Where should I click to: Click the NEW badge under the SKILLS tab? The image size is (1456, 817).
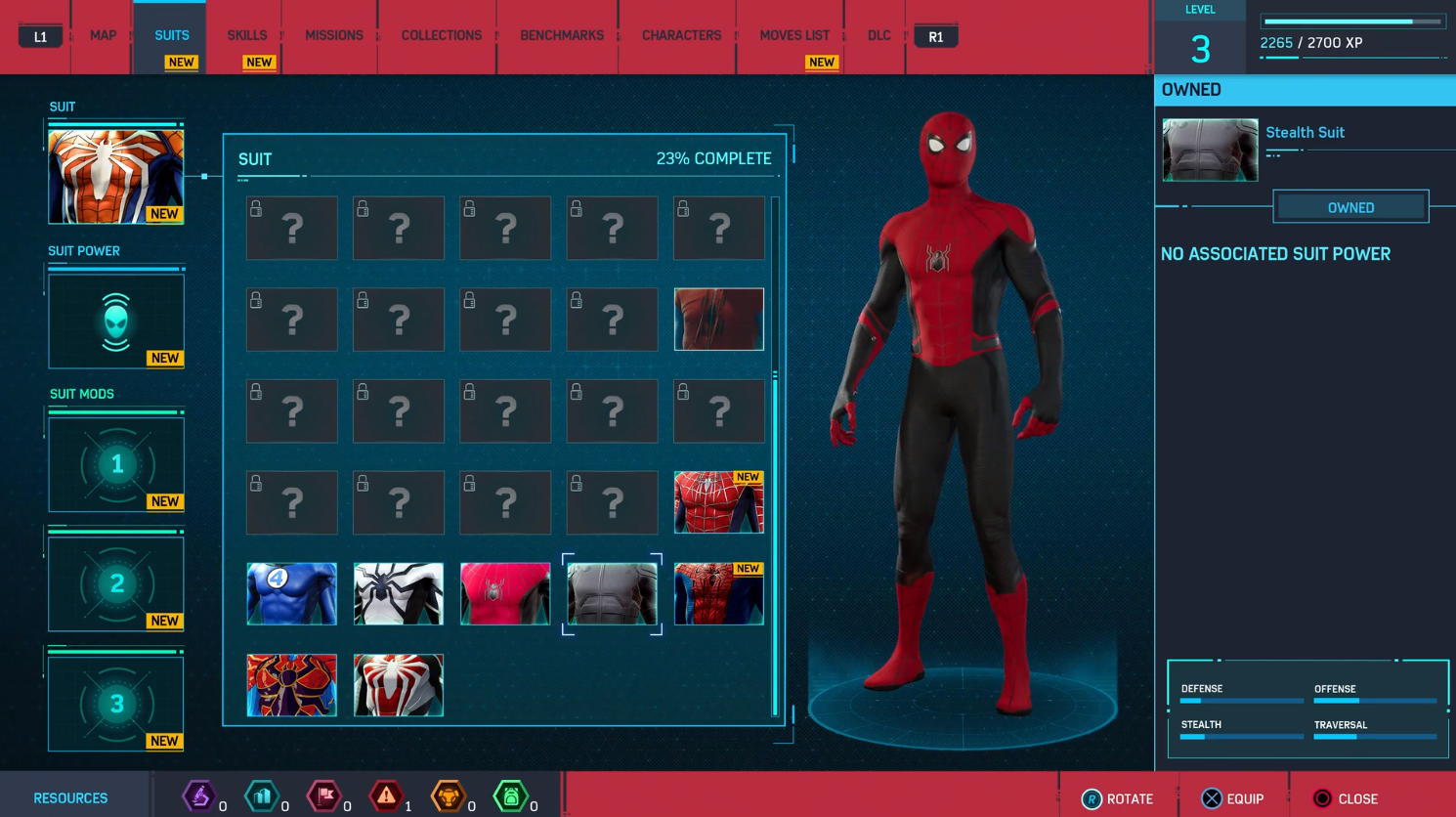pyautogui.click(x=259, y=63)
